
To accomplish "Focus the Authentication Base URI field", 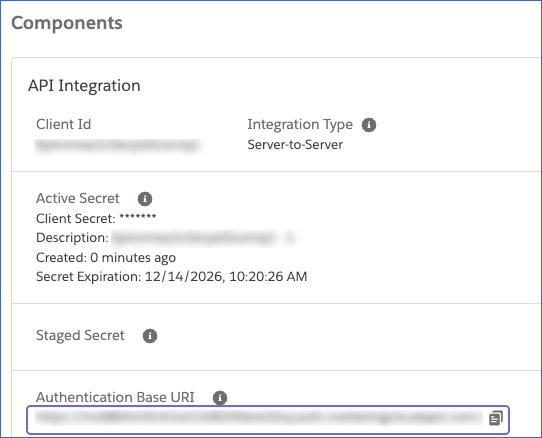I will (x=268, y=420).
